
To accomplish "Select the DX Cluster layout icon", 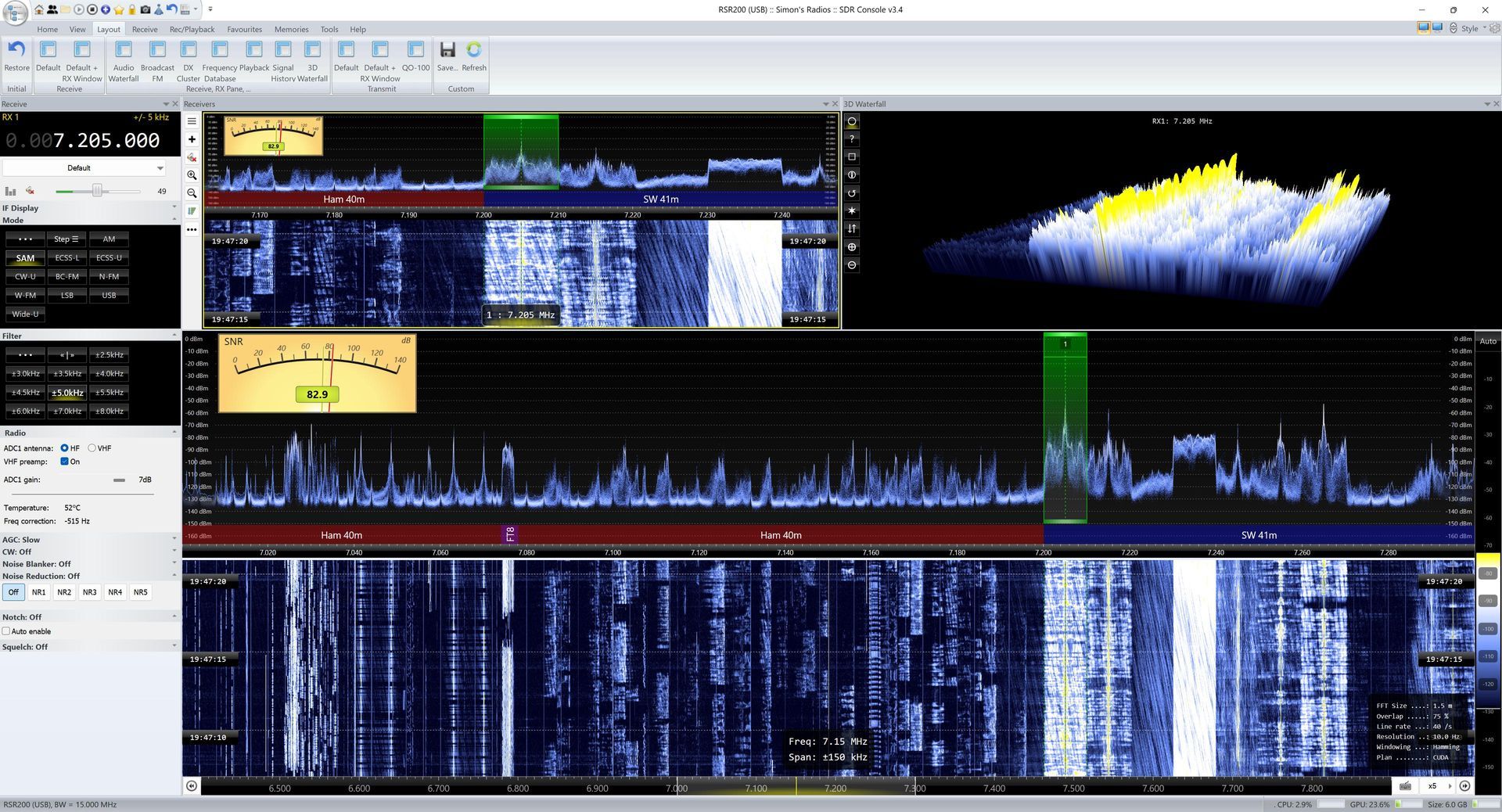I will pyautogui.click(x=188, y=50).
